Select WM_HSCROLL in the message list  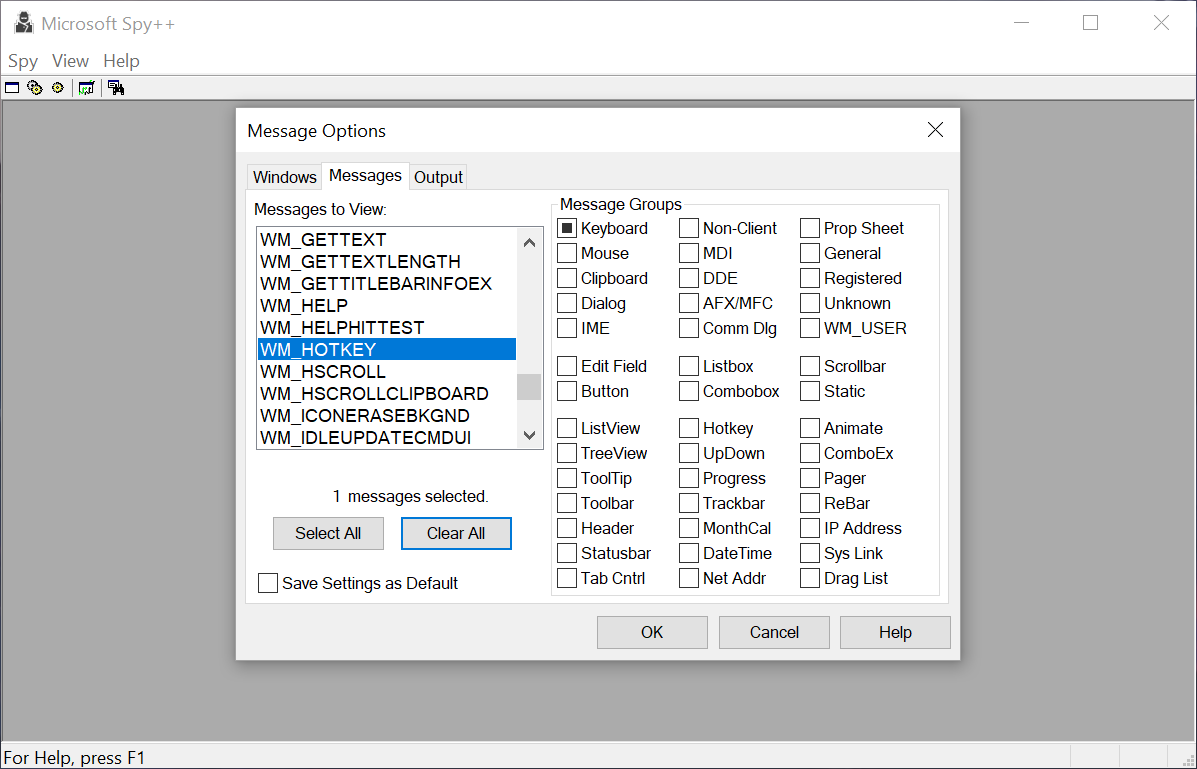pyautogui.click(x=387, y=372)
